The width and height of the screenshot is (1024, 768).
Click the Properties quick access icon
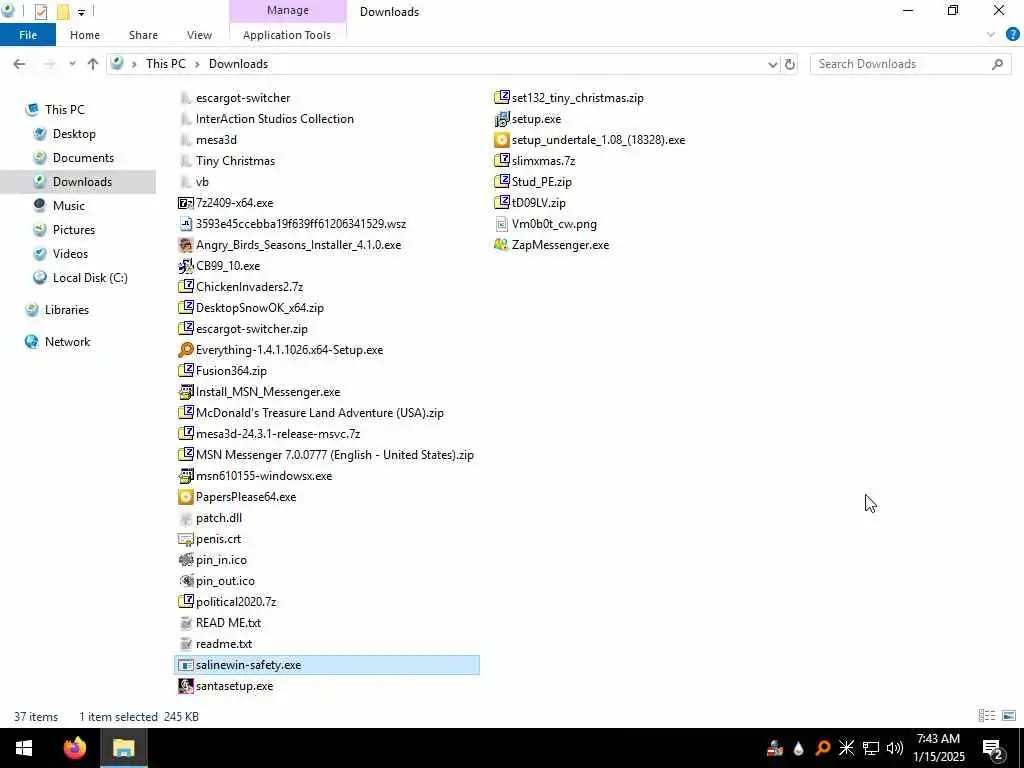pyautogui.click(x=40, y=12)
